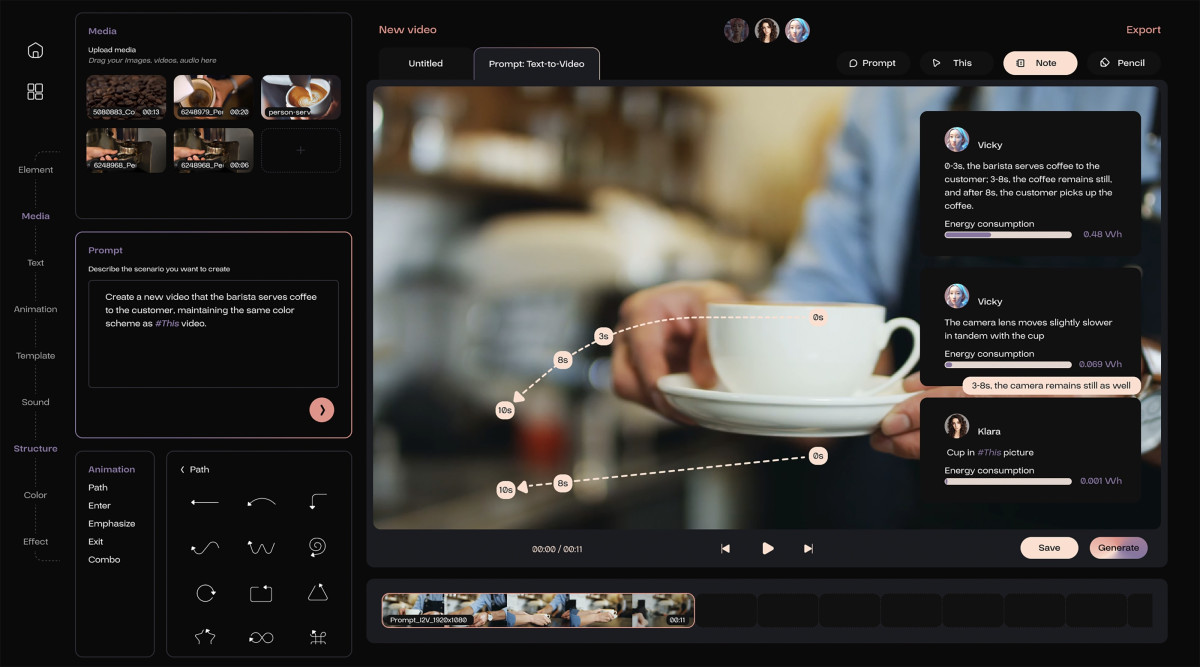Open the grid dashboard icon
The height and width of the screenshot is (667, 1200).
[35, 92]
